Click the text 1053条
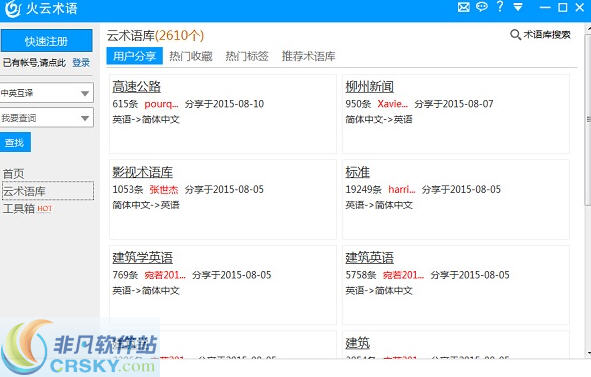This screenshot has width=591, height=377. [x=128, y=190]
